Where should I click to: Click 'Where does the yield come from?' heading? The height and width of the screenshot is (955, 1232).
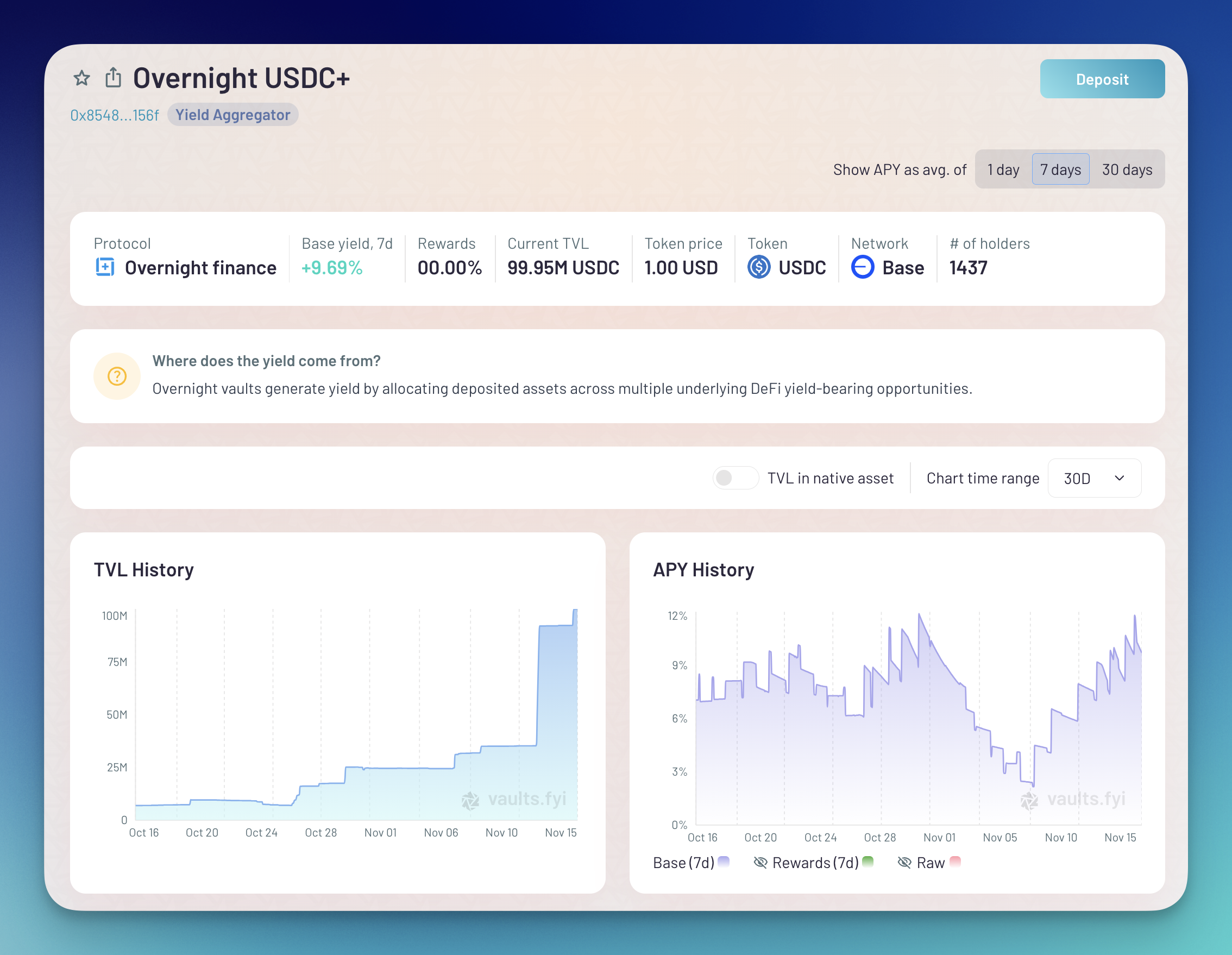pos(266,361)
